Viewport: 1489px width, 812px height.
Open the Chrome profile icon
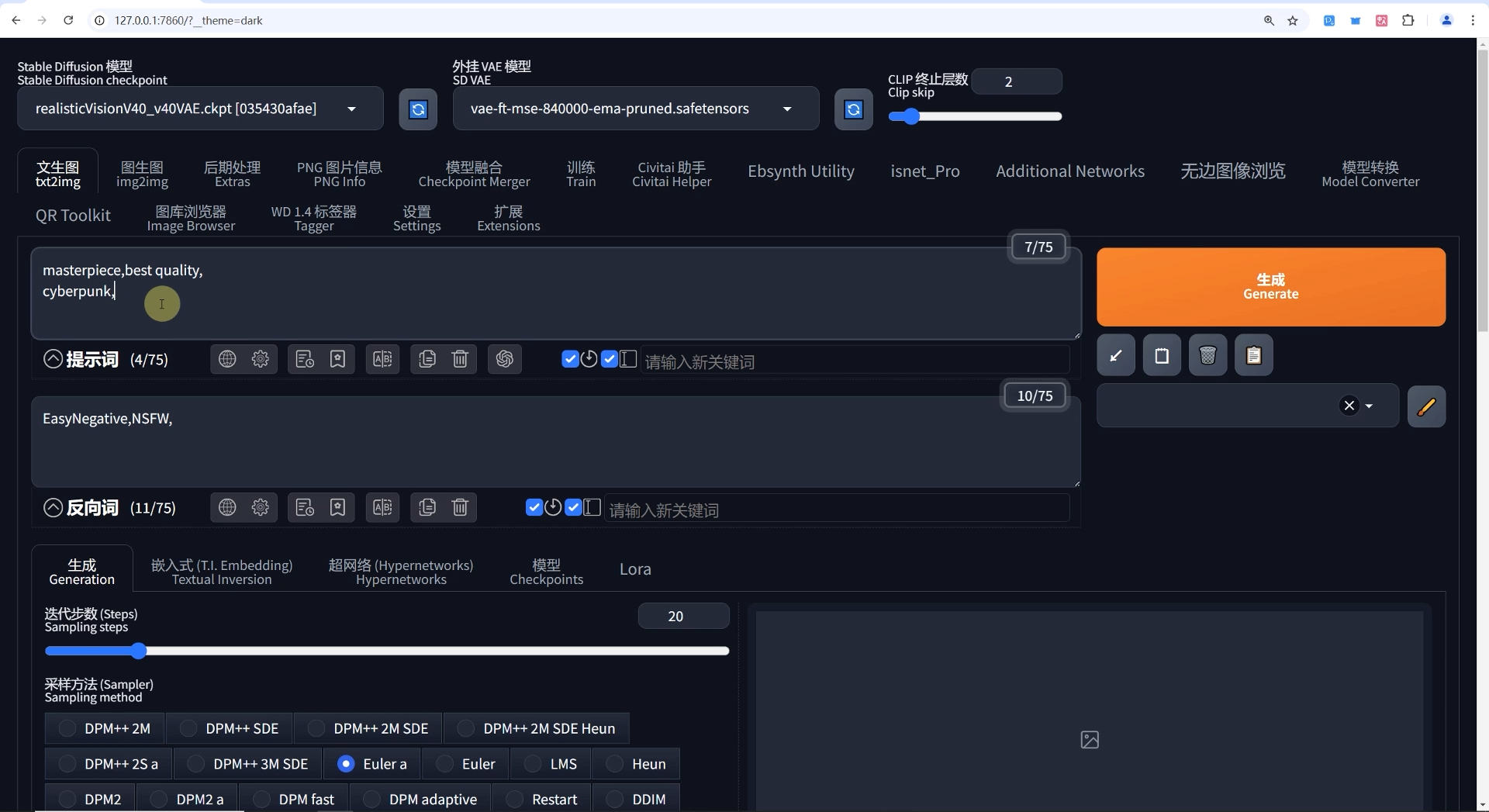(1446, 21)
